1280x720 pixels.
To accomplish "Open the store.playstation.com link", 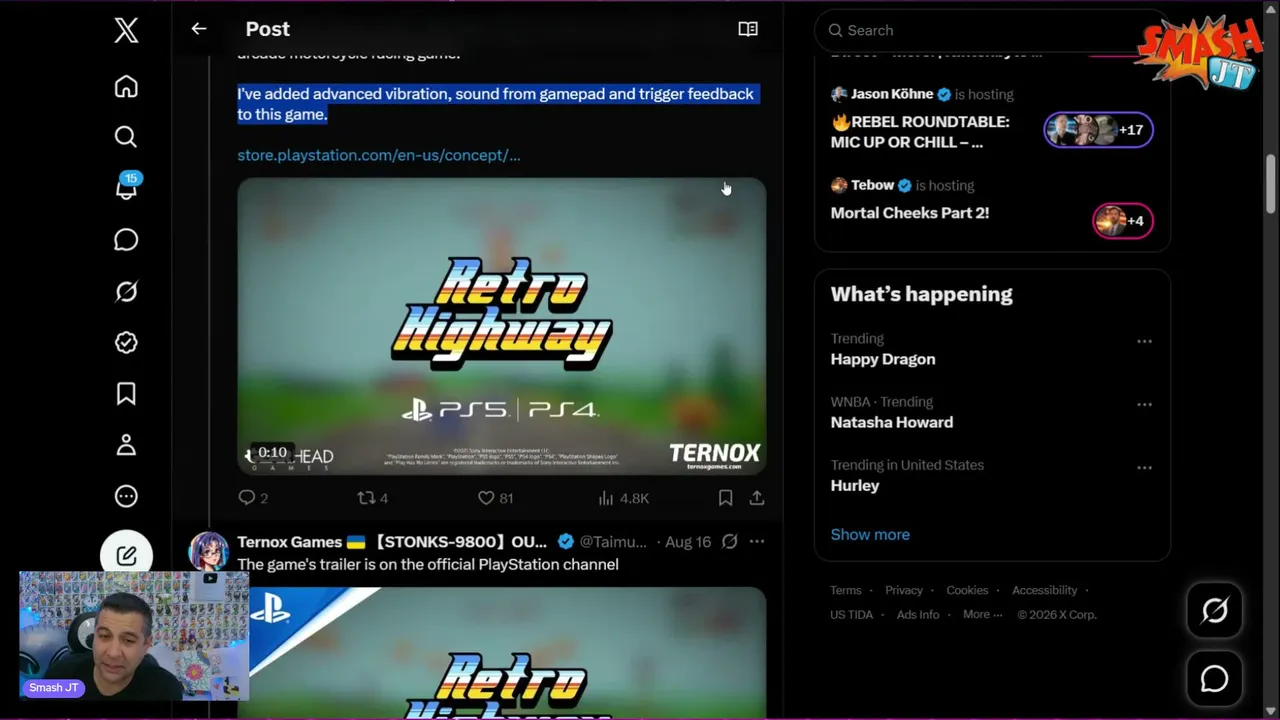I will coord(379,155).
